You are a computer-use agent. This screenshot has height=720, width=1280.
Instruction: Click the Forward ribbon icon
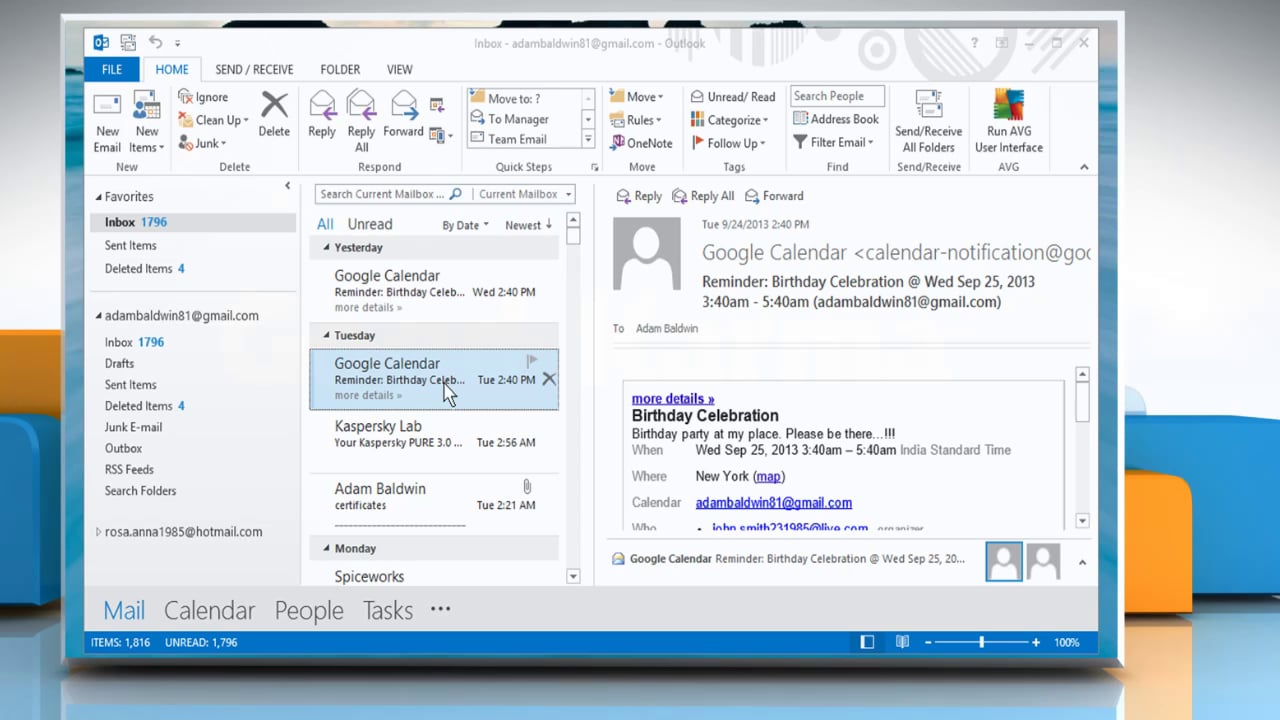(x=403, y=105)
